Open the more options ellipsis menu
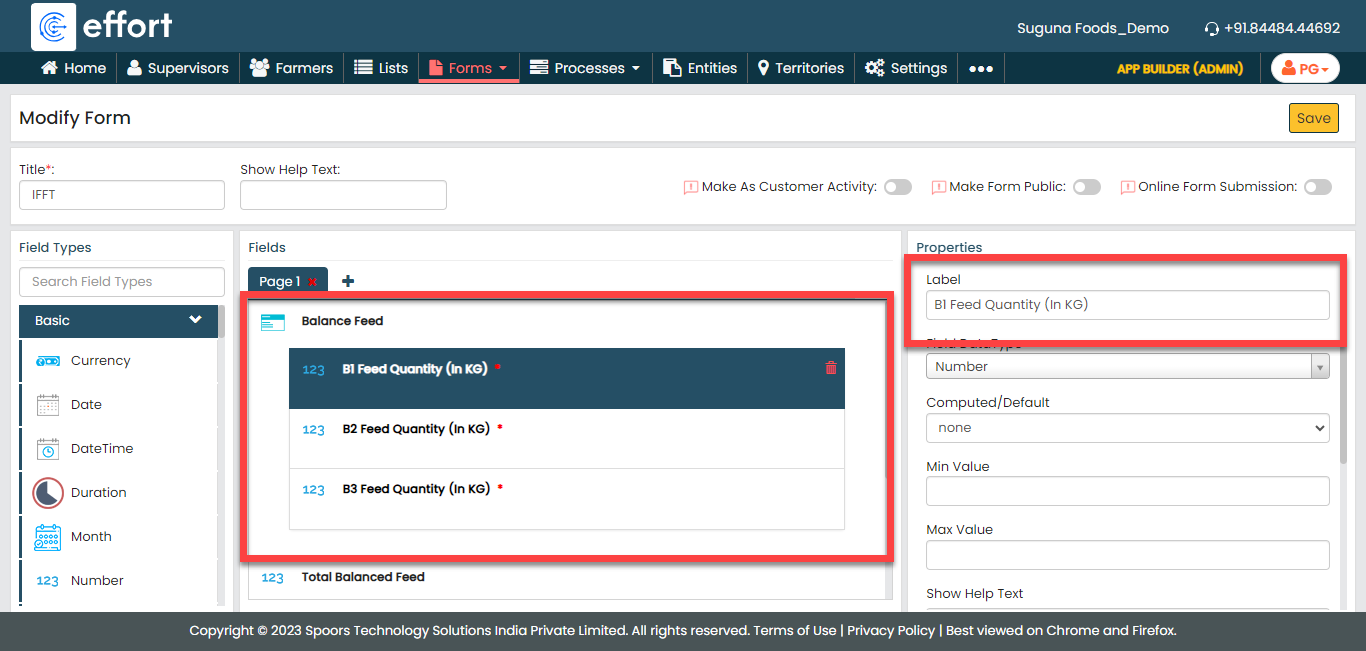 (x=981, y=69)
